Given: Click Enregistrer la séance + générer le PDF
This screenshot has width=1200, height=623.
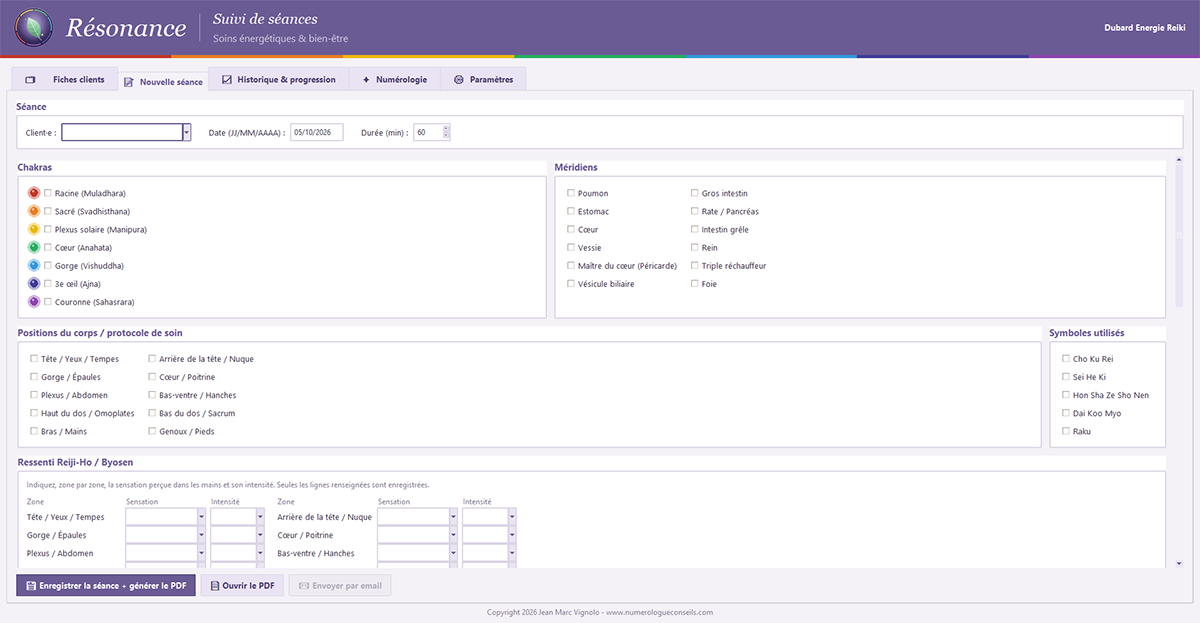Looking at the screenshot, I should pos(106,586).
